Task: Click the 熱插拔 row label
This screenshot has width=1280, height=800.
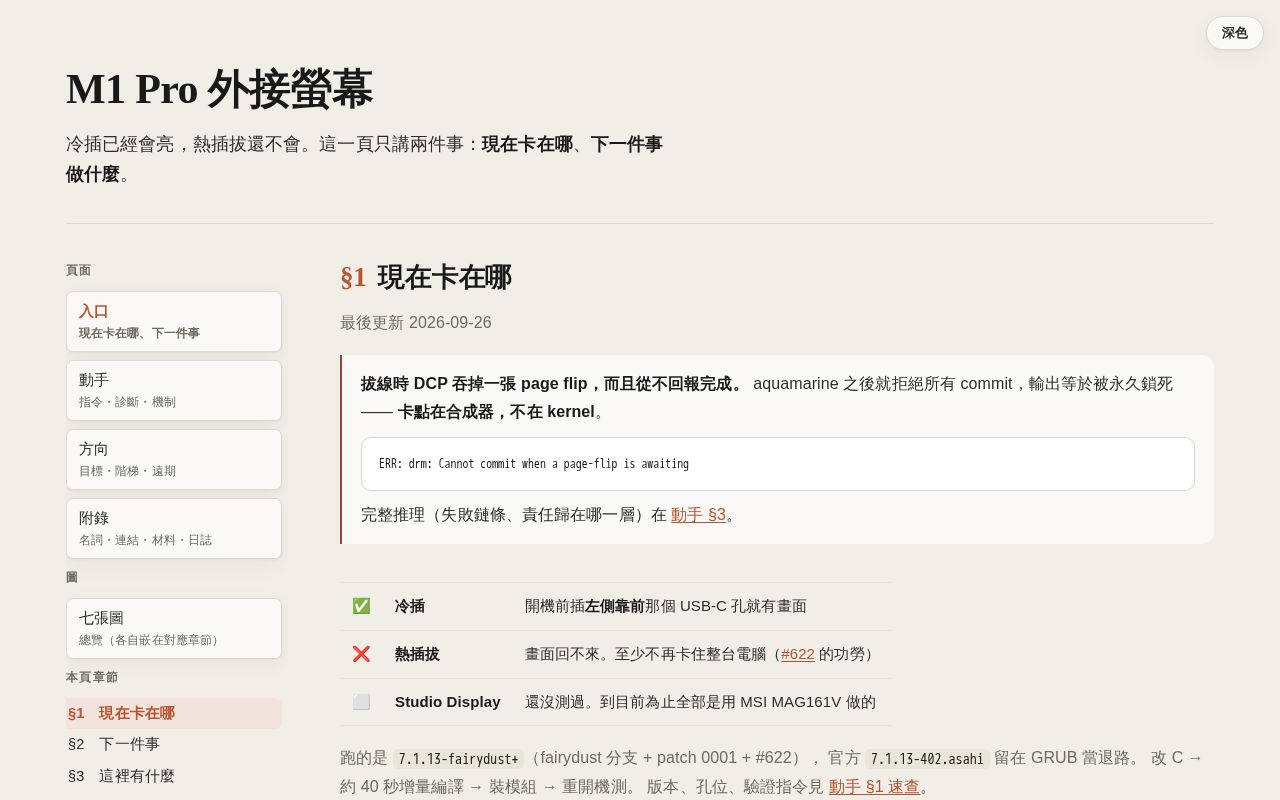Action: pos(417,654)
